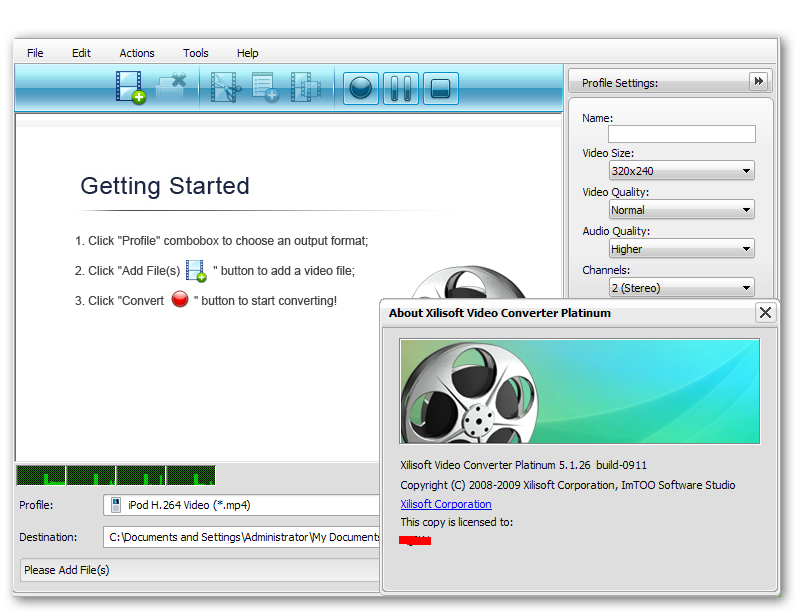Image resolution: width=796 pixels, height=612 pixels.
Task: Click the Remove file toolbar icon
Action: [171, 87]
